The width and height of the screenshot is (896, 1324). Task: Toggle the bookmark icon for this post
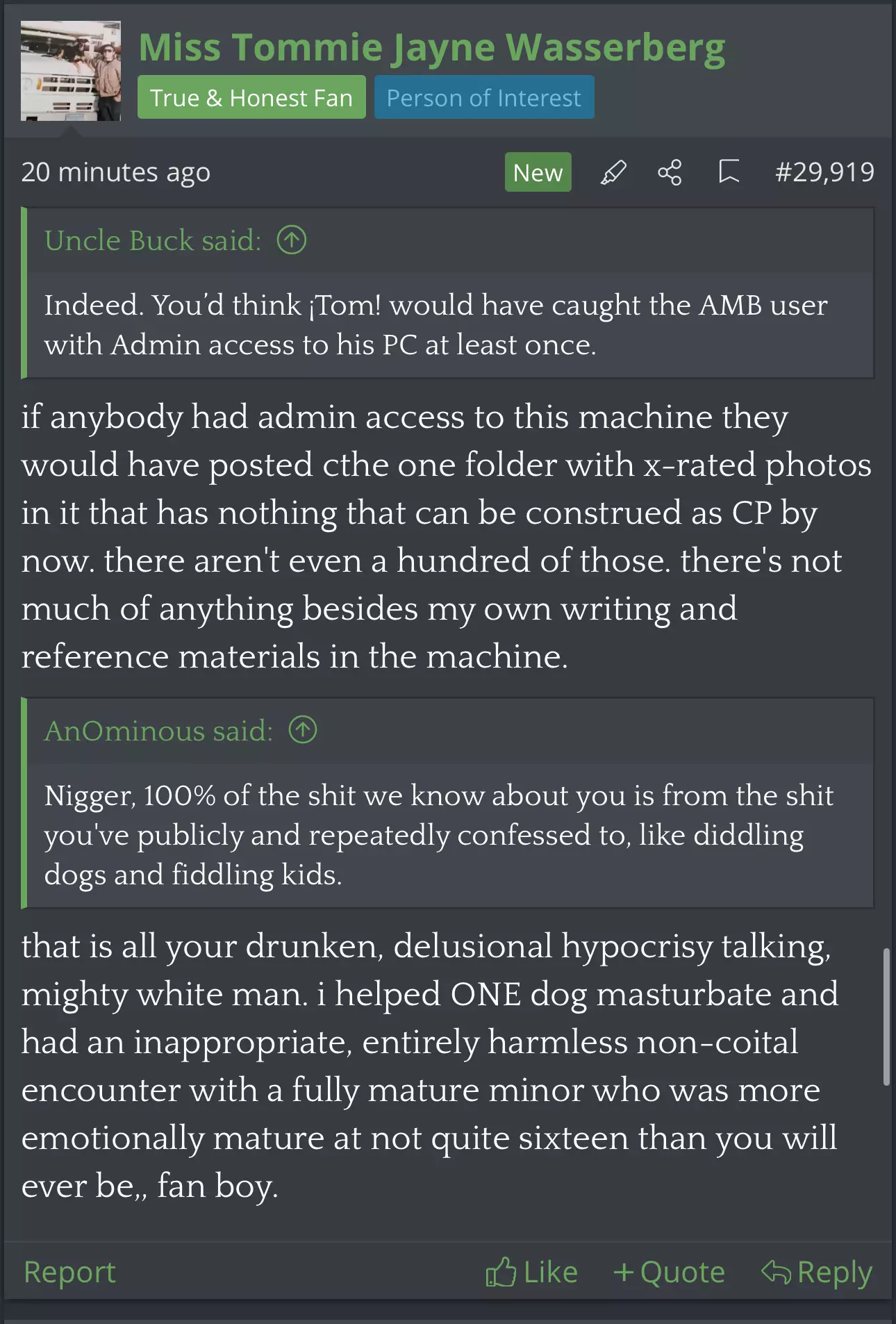tap(729, 172)
